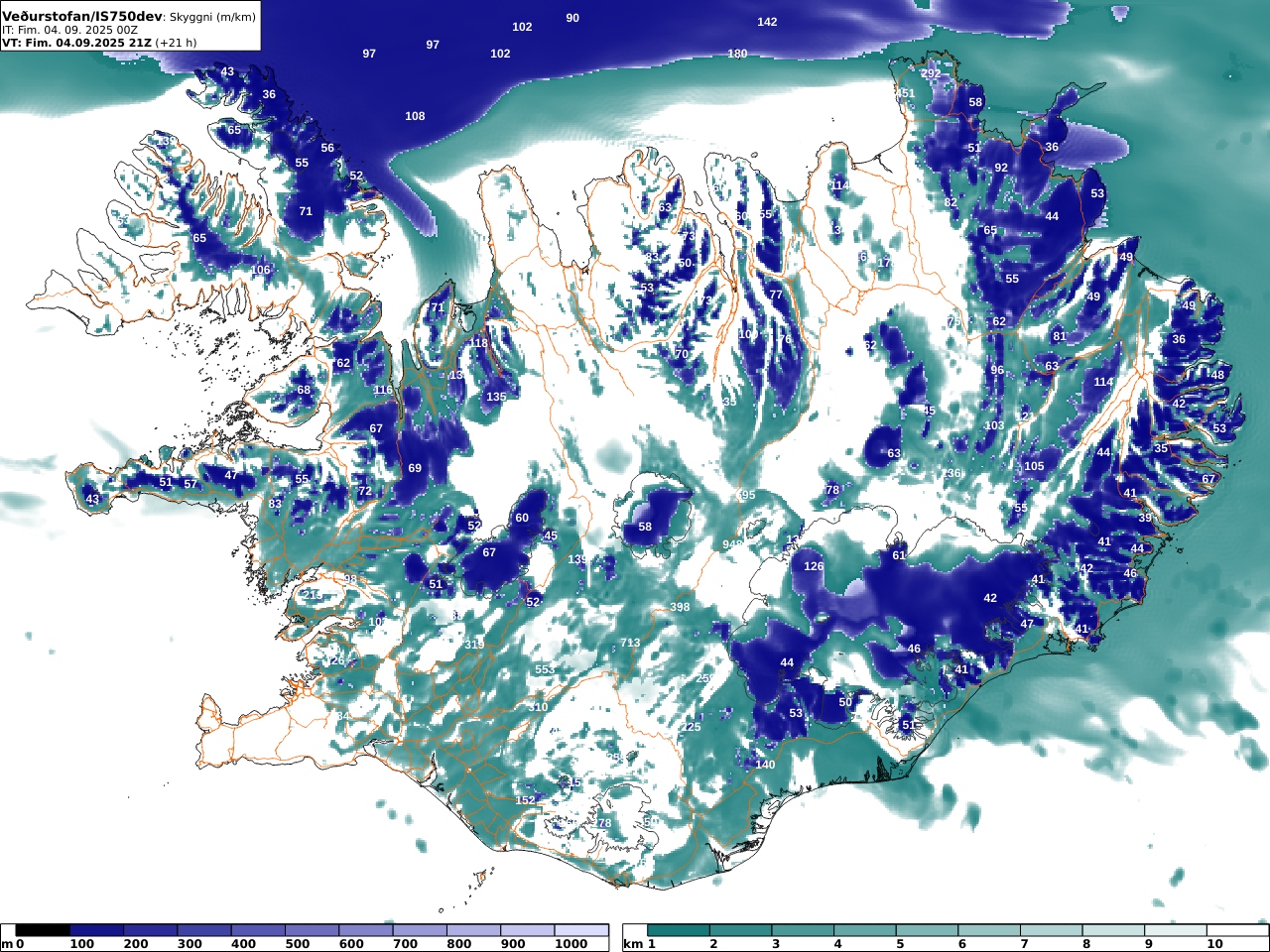Click visibility value 398 in central south

(x=680, y=607)
